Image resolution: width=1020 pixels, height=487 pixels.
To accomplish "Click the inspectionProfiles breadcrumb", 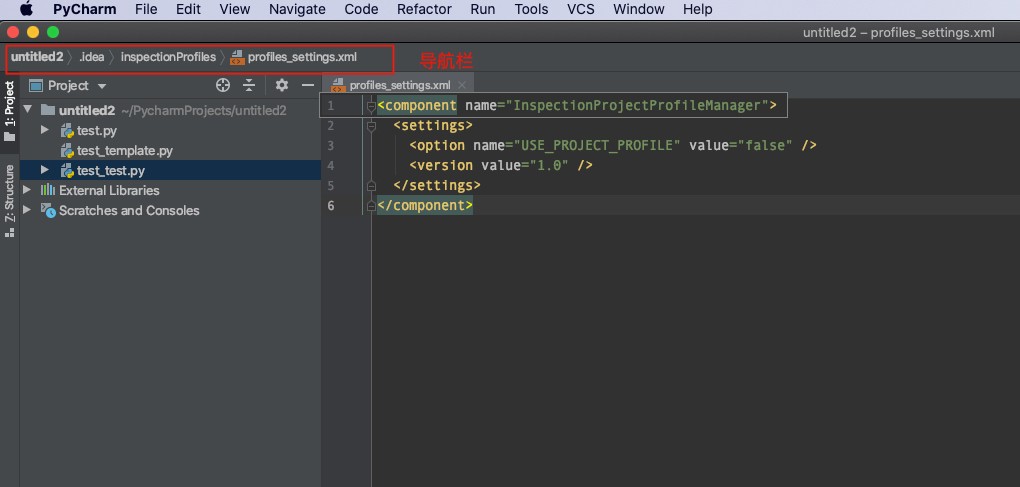I will pyautogui.click(x=168, y=57).
